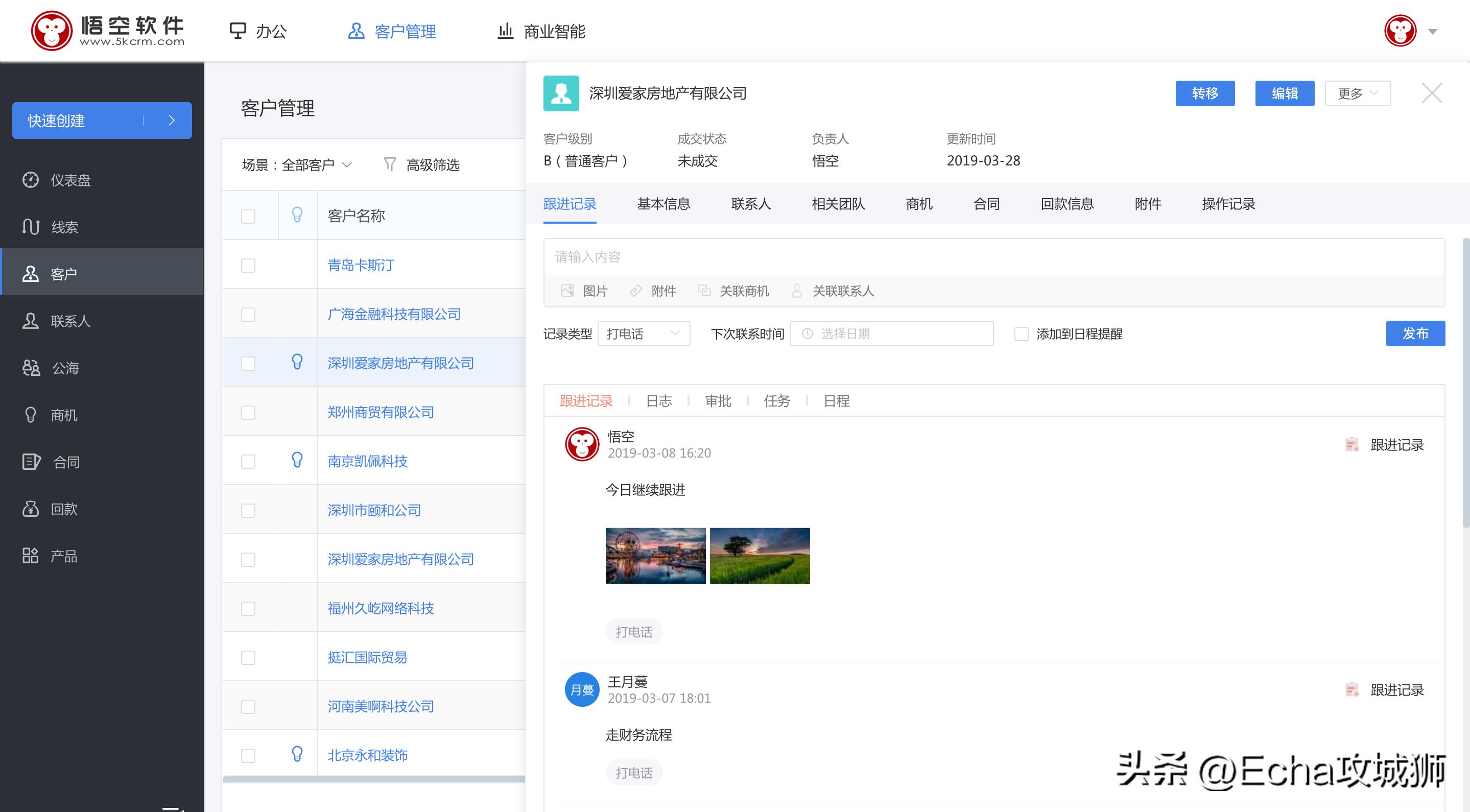Open the 更多 dropdown in the detail panel

point(1357,92)
